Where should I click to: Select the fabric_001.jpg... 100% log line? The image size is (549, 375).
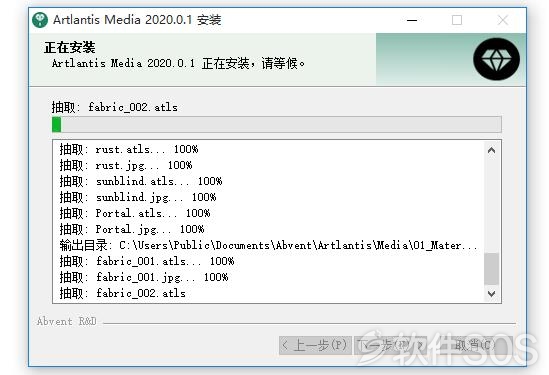(x=144, y=277)
